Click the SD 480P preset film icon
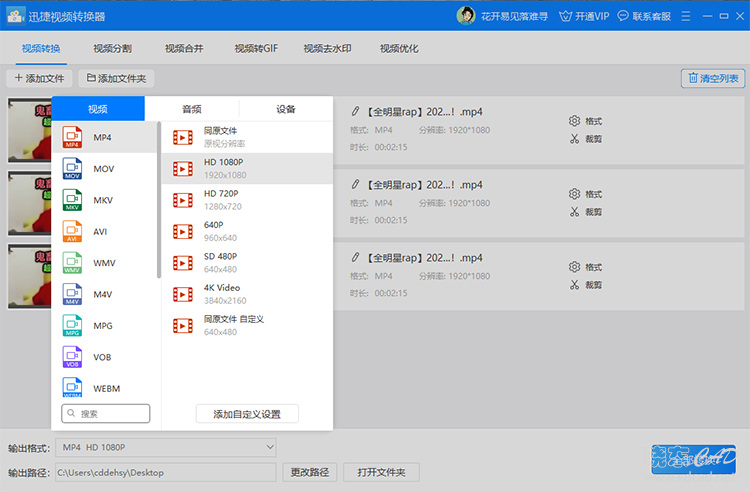750x492 pixels. point(183,263)
